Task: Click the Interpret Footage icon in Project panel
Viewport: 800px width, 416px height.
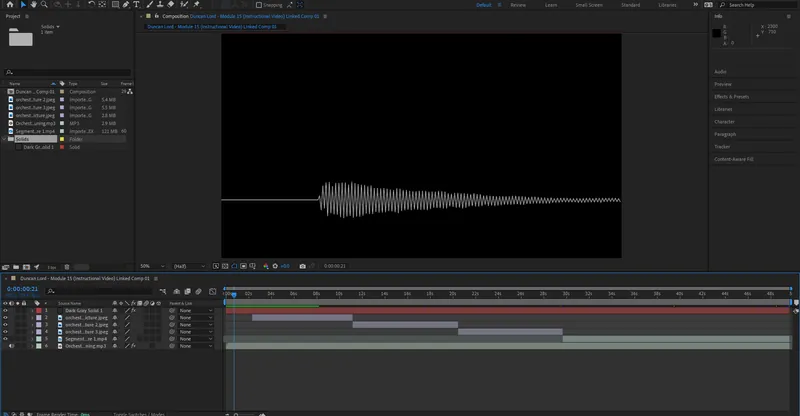Action: (x=6, y=267)
